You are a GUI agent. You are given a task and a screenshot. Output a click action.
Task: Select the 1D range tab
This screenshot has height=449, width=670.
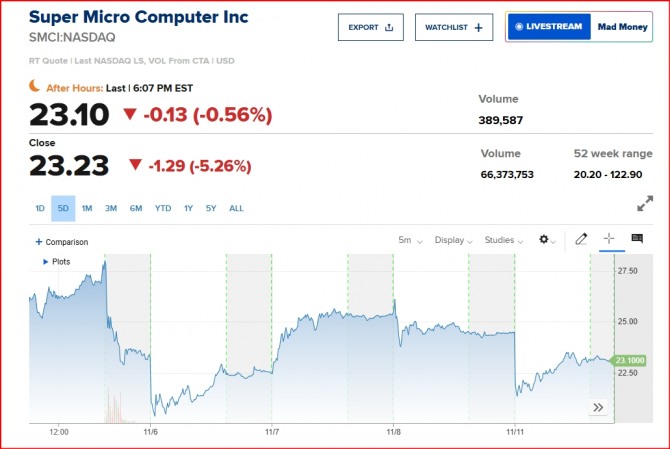click(x=40, y=208)
